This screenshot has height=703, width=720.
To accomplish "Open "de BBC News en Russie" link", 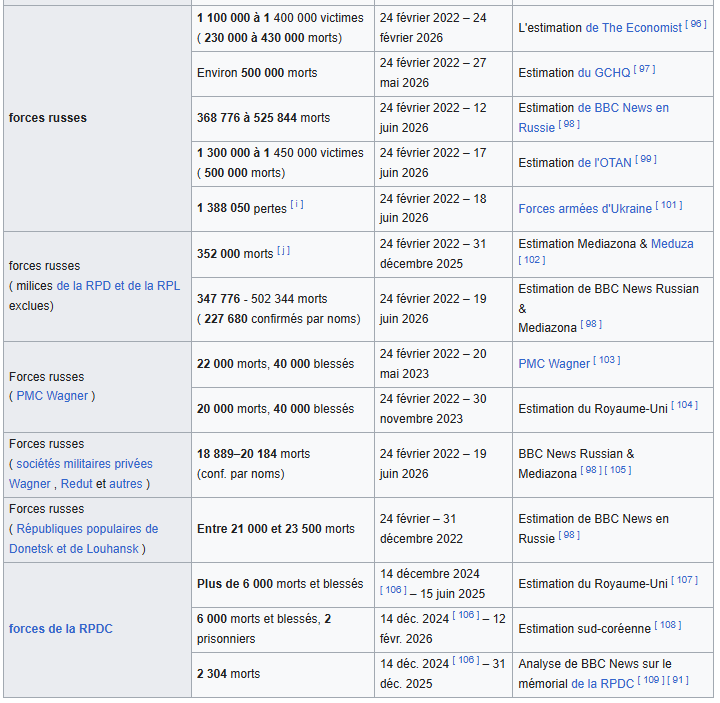I will pyautogui.click(x=594, y=118).
